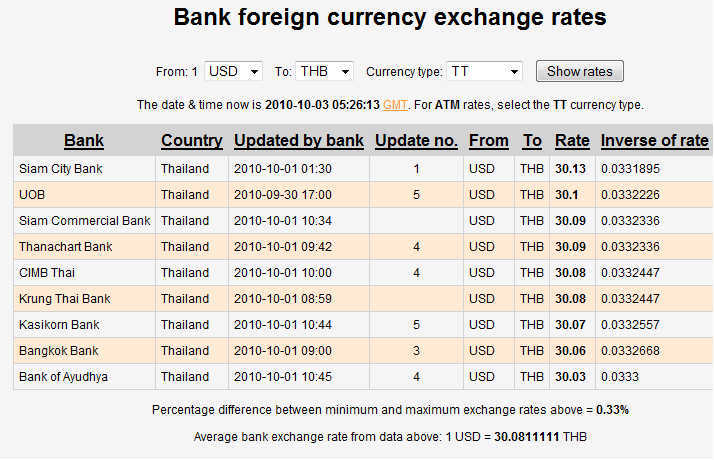The image size is (714, 460).
Task: Sort by Inverse of rate header
Action: pyautogui.click(x=654, y=140)
